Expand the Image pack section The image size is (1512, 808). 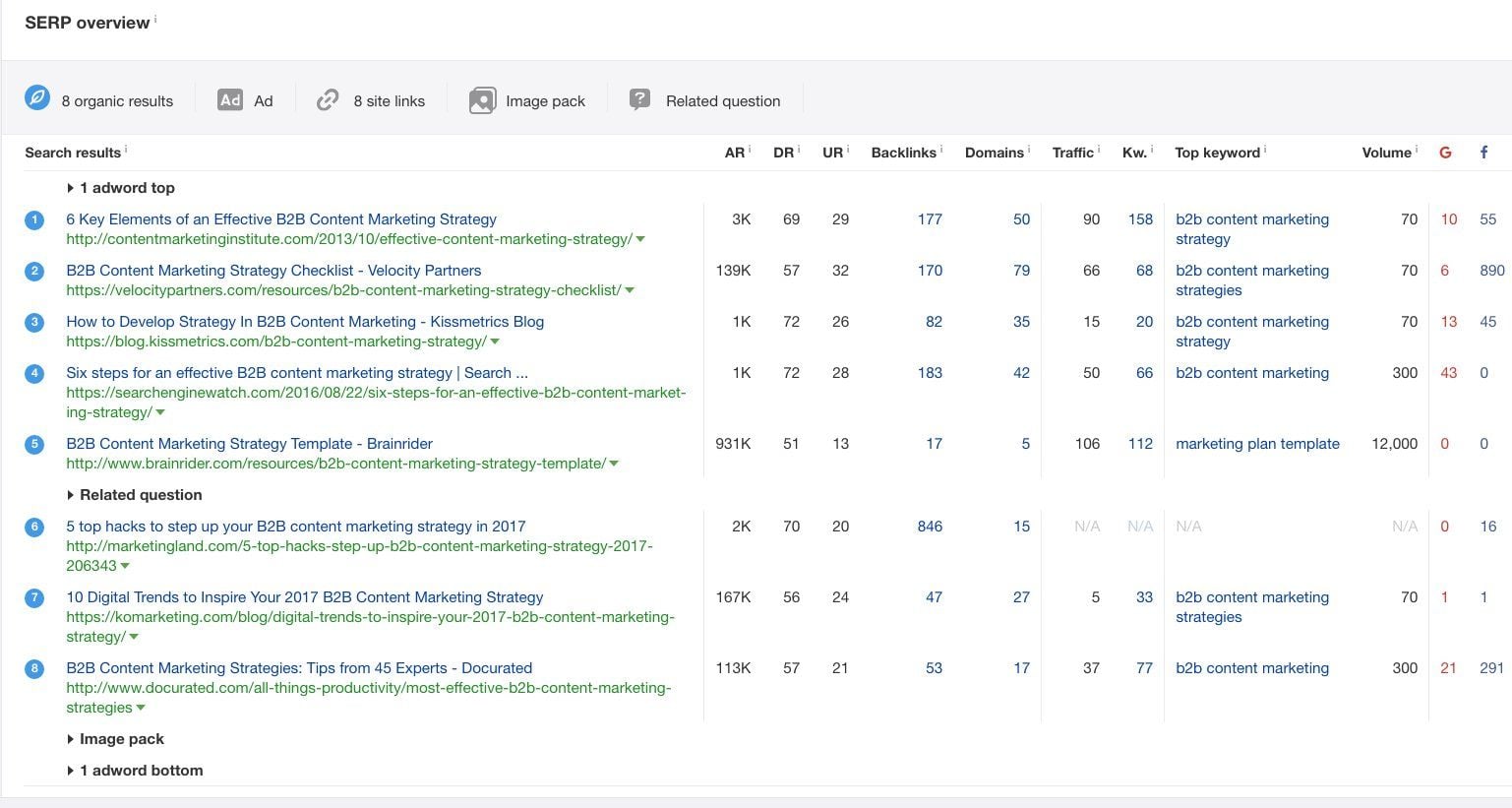pos(115,738)
